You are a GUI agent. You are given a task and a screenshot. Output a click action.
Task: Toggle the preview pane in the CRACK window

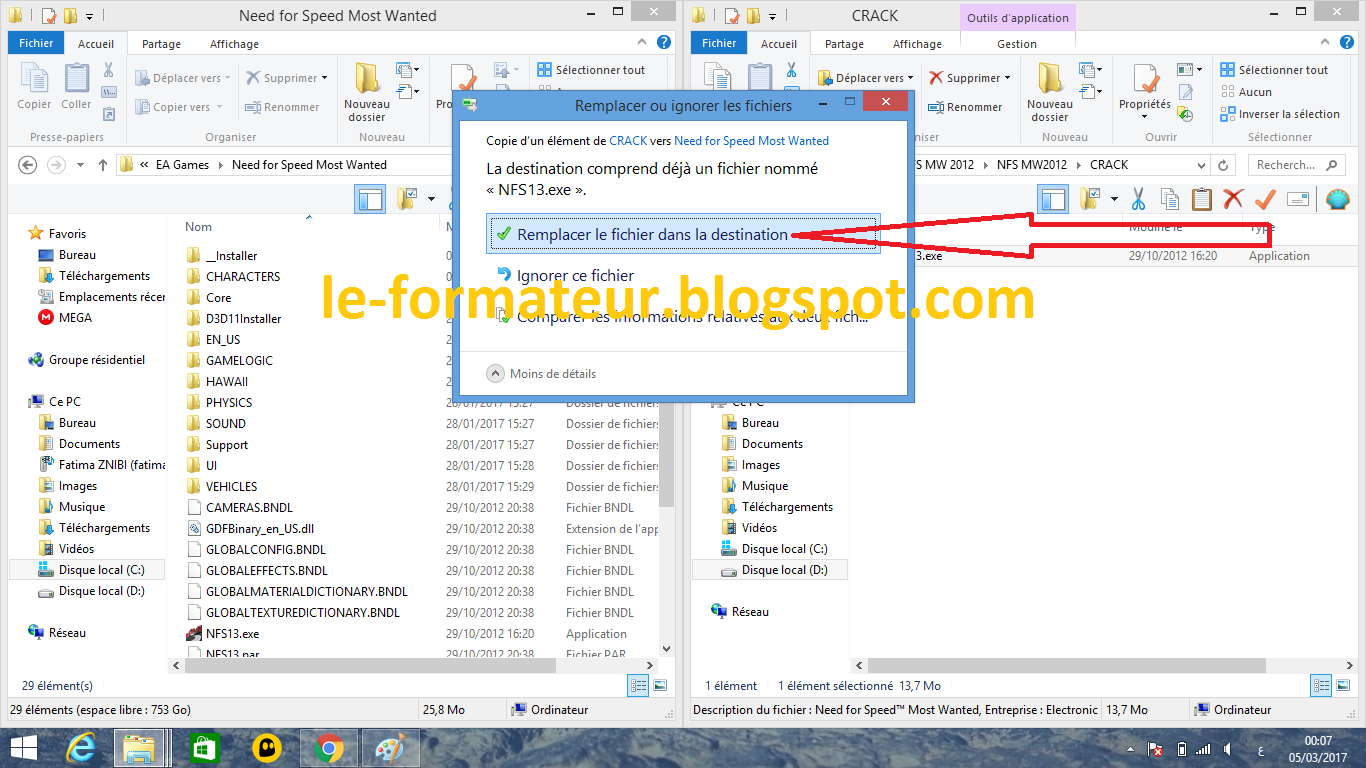(x=1053, y=199)
